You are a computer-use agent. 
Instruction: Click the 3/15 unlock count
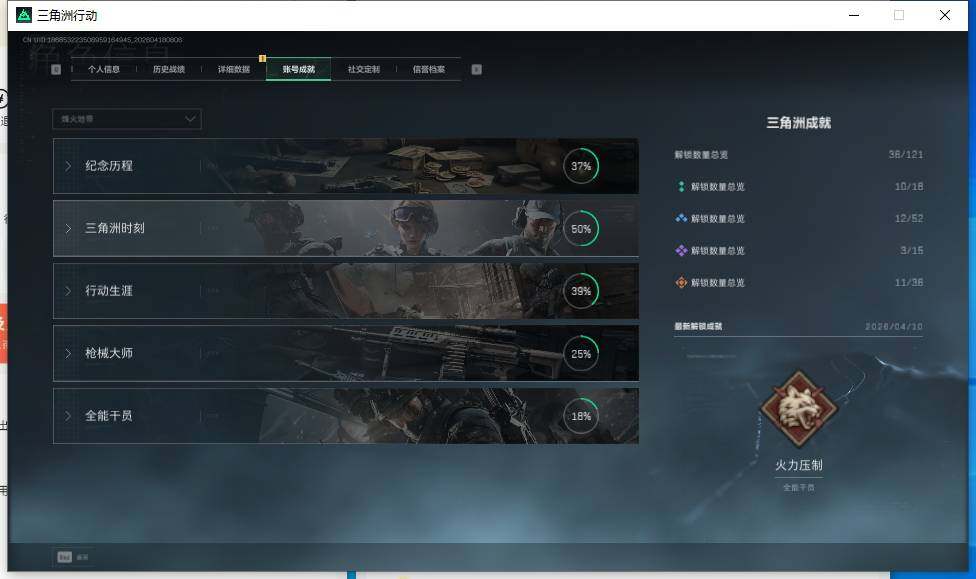click(912, 250)
